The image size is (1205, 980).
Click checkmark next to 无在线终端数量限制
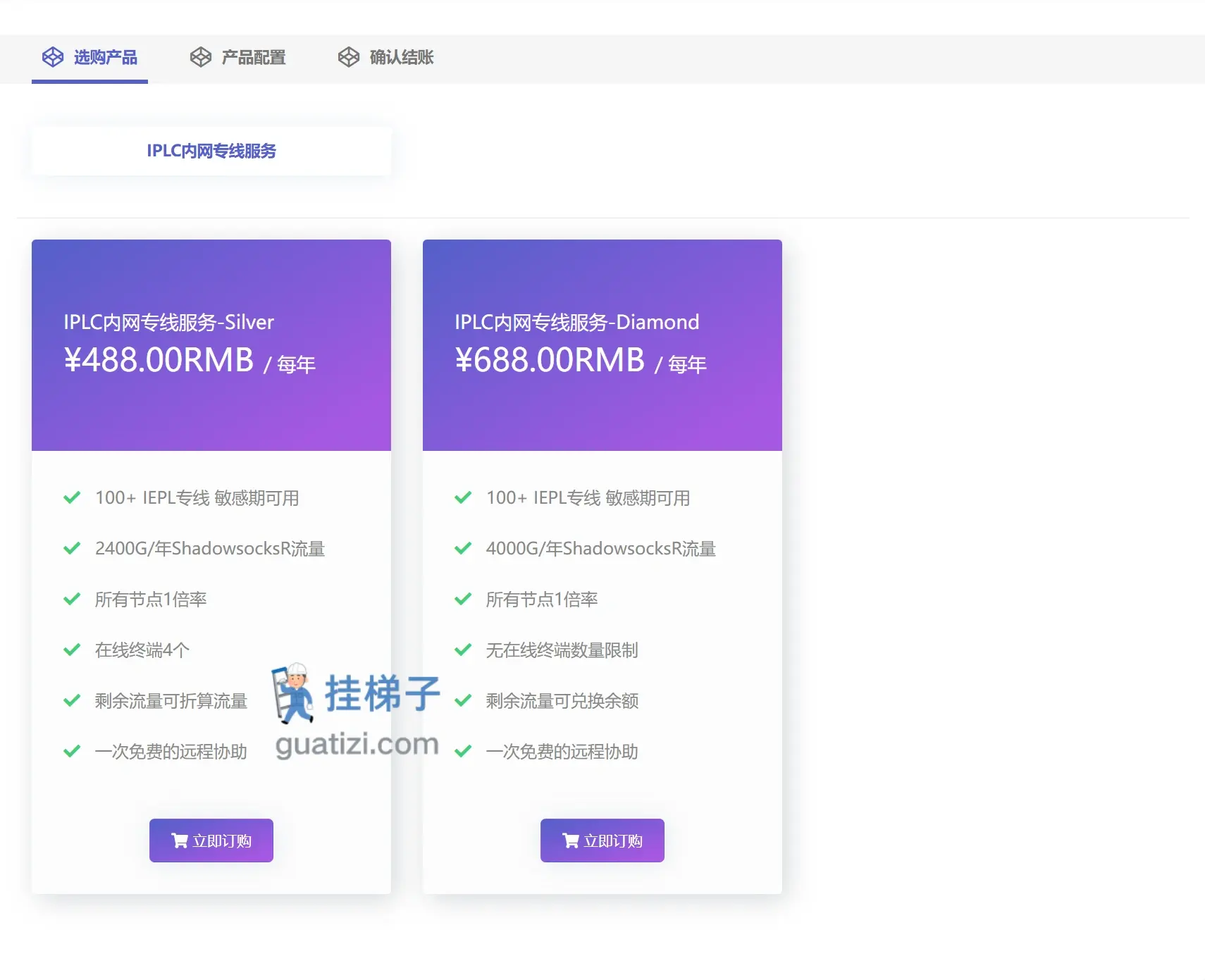[463, 650]
